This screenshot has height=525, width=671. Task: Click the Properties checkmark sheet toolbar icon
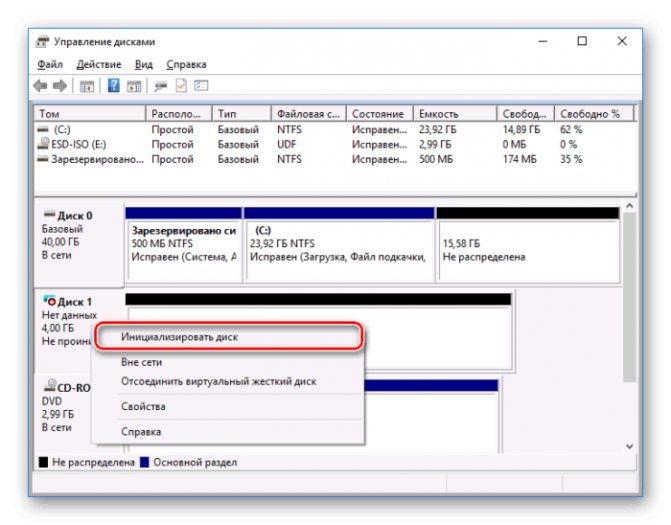pos(181,86)
